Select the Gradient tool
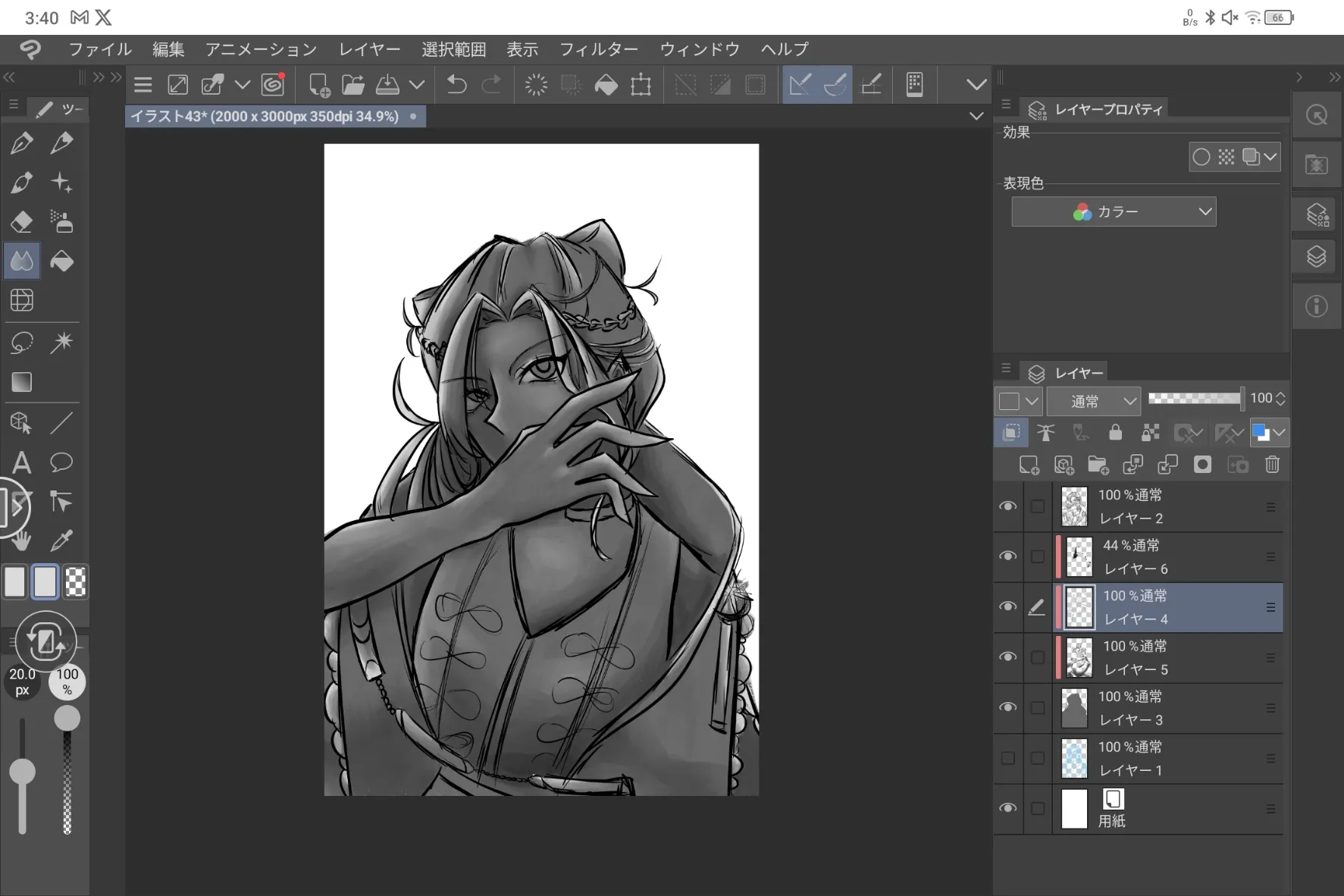Viewport: 1344px width, 896px height. click(21, 382)
